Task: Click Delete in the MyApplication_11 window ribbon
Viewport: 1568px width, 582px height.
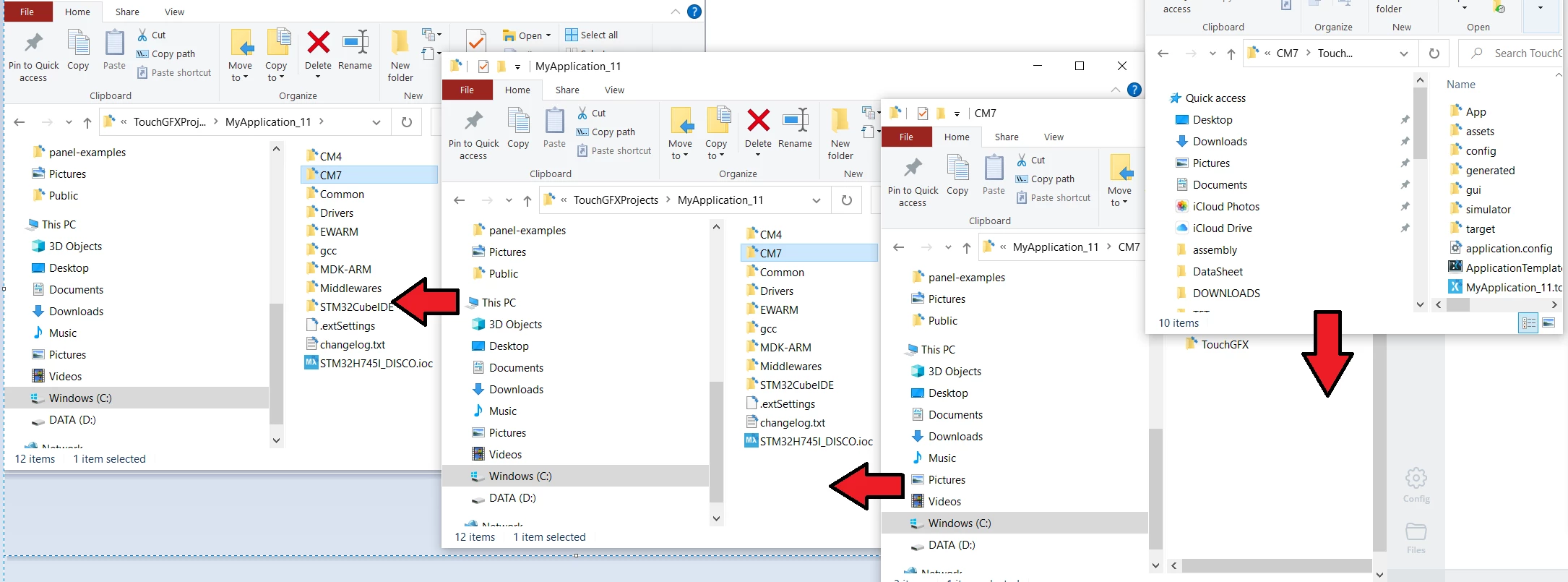Action: pos(758,129)
